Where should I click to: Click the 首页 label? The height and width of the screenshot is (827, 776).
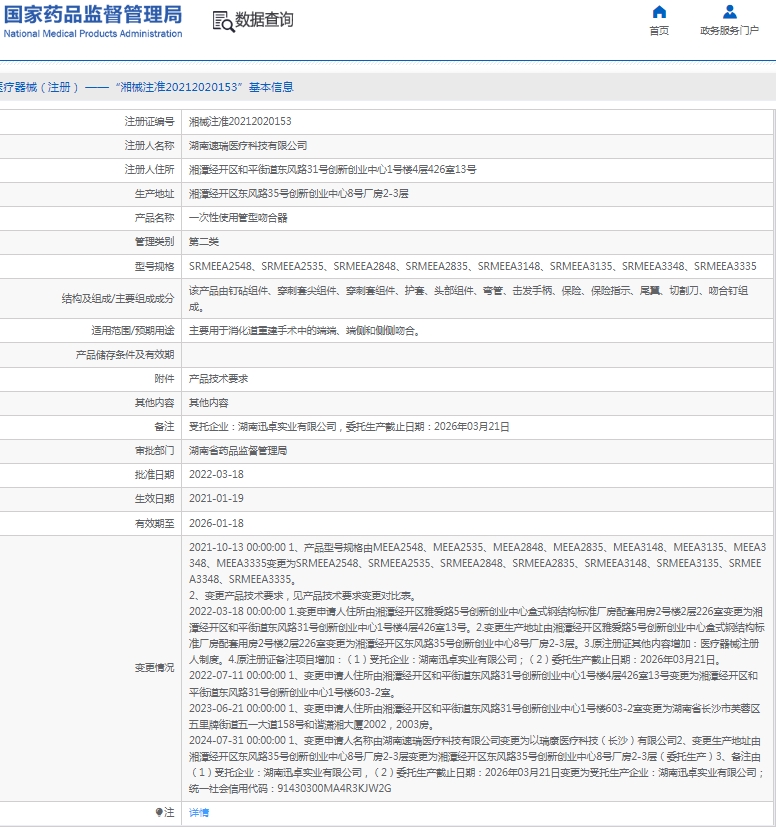[x=659, y=31]
